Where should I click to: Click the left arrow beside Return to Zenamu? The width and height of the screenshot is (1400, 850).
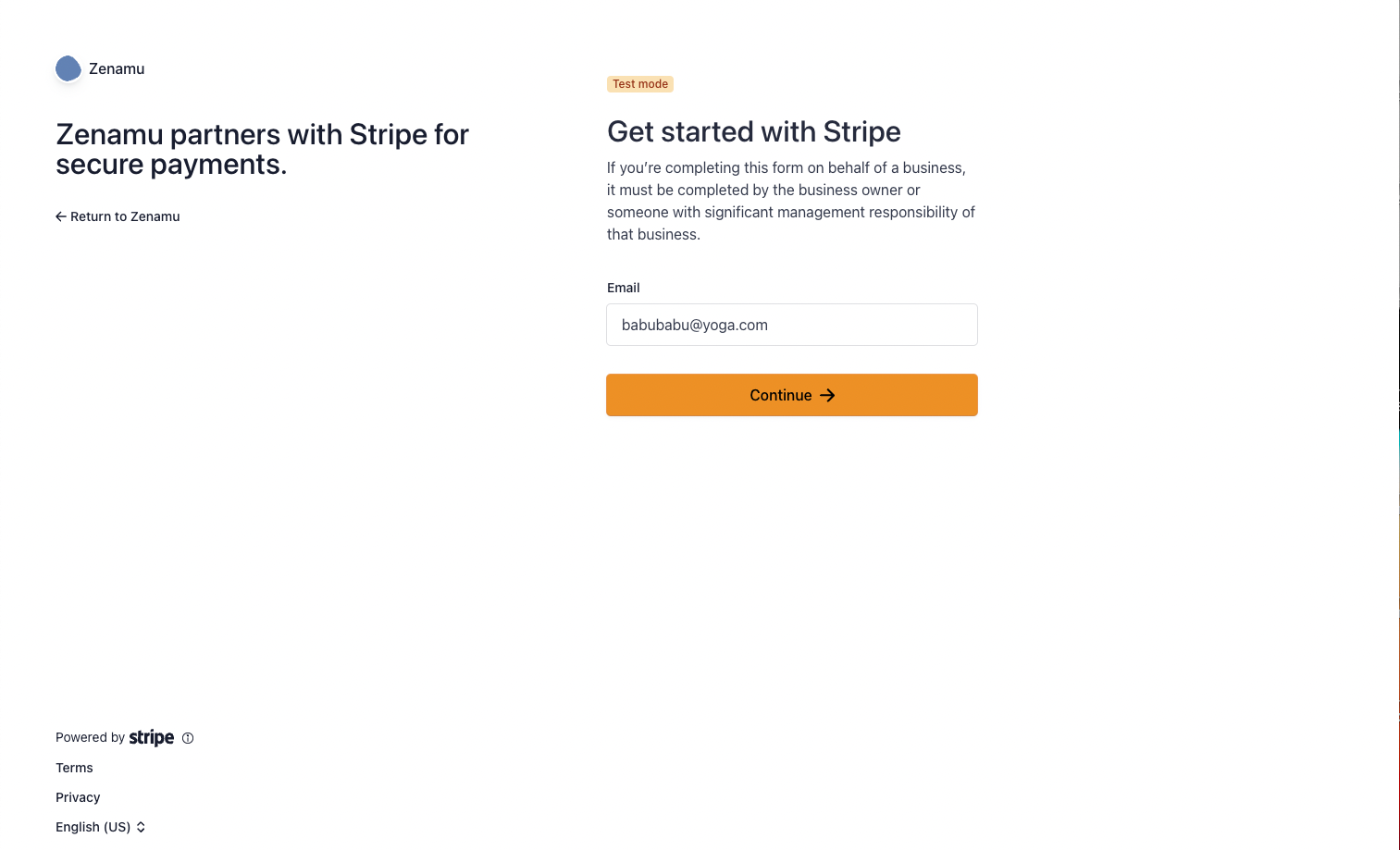(x=61, y=216)
